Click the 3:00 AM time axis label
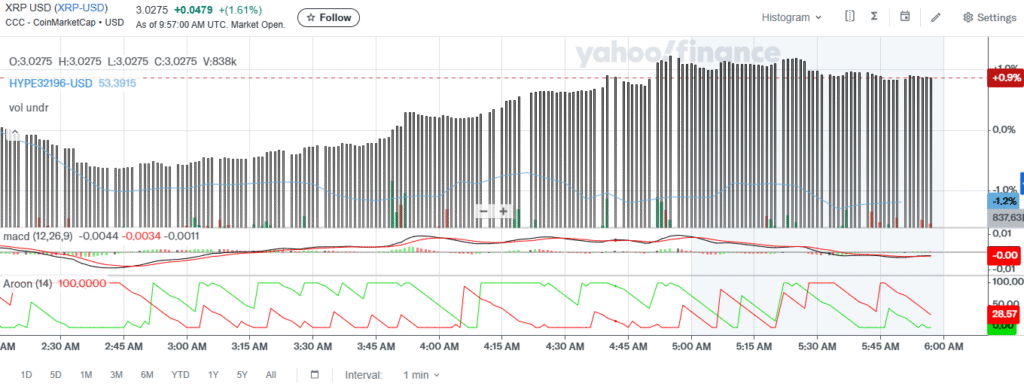The image size is (1024, 387). (186, 347)
